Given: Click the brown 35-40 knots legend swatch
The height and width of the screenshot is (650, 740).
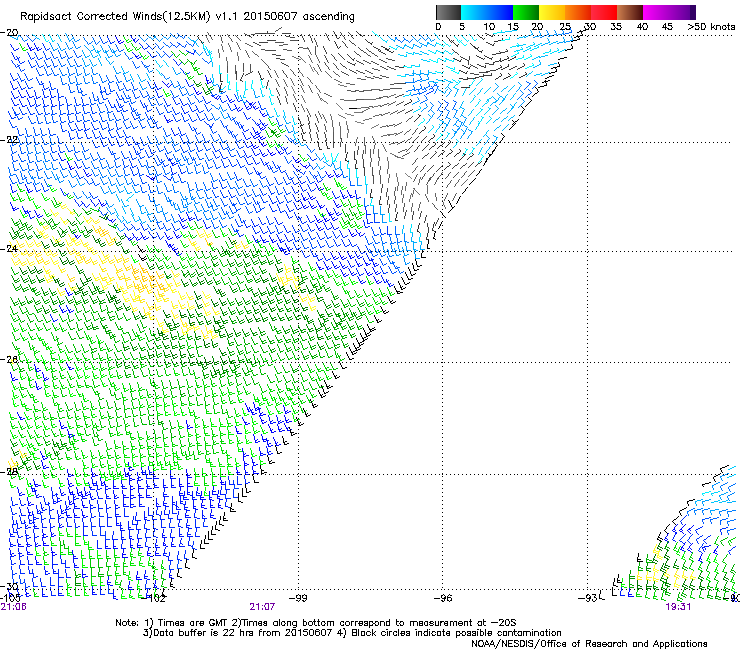Looking at the screenshot, I should [630, 12].
